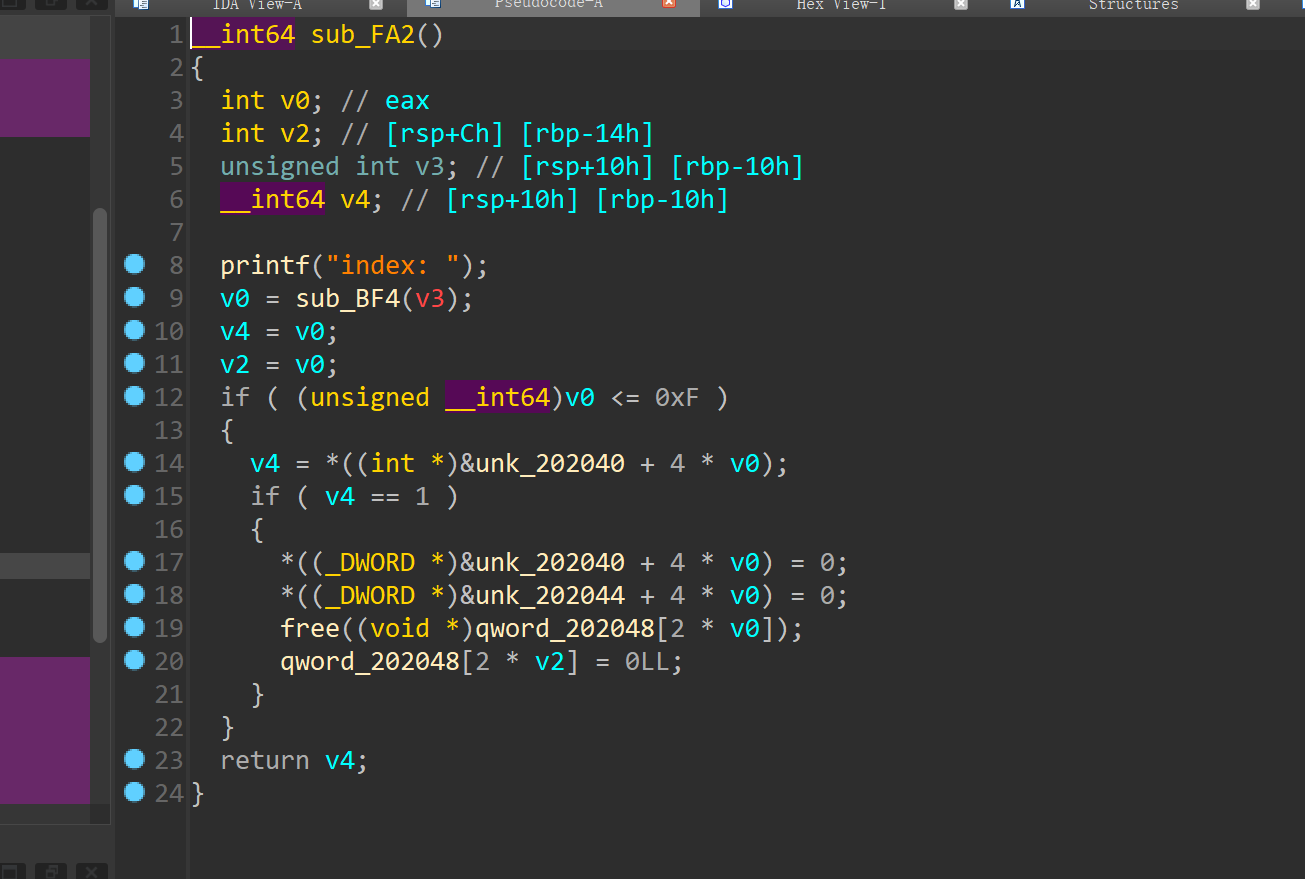The width and height of the screenshot is (1305, 879).
Task: Click the [rbp-14h] comment on line 4
Action: pos(588,134)
